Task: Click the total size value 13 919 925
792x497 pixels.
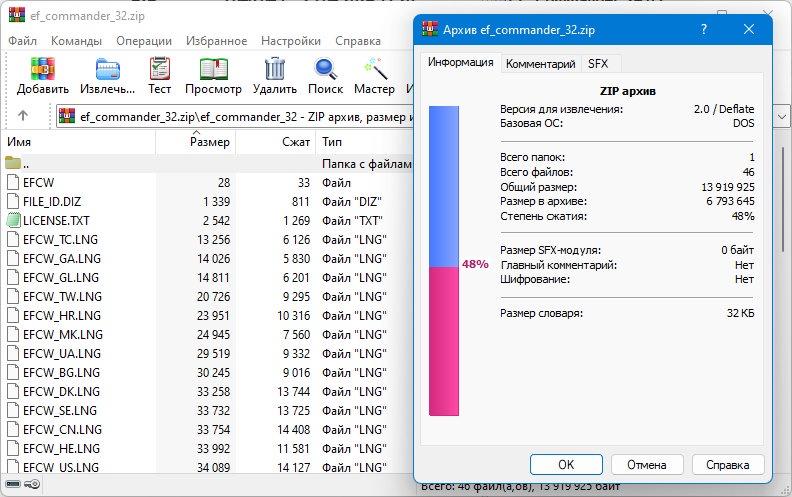Action: point(727,187)
